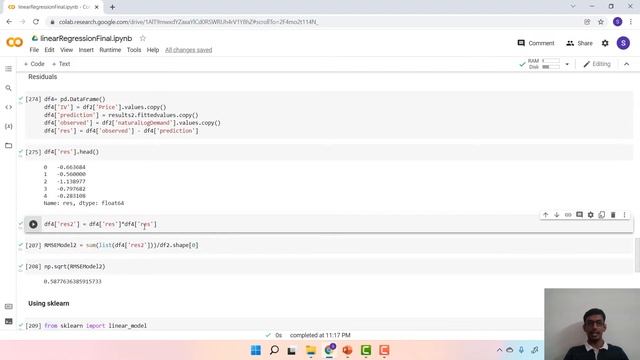Open the Edit menu
This screenshot has width=640, height=360.
point(49,50)
